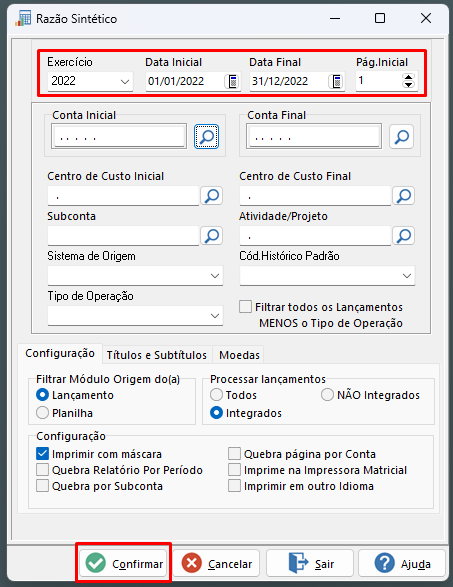Open Ajuda help button
Image resolution: width=453 pixels, height=587 pixels.
402,563
